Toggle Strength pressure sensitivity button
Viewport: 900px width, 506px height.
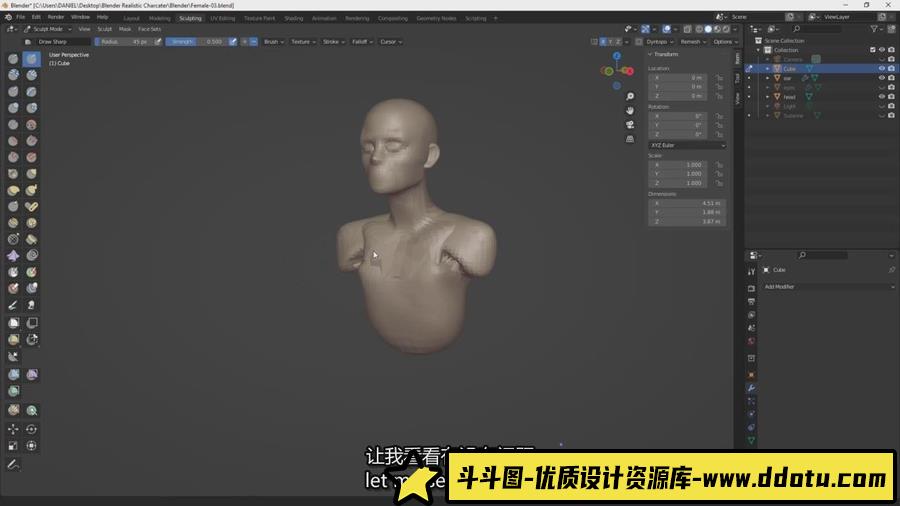tap(232, 42)
